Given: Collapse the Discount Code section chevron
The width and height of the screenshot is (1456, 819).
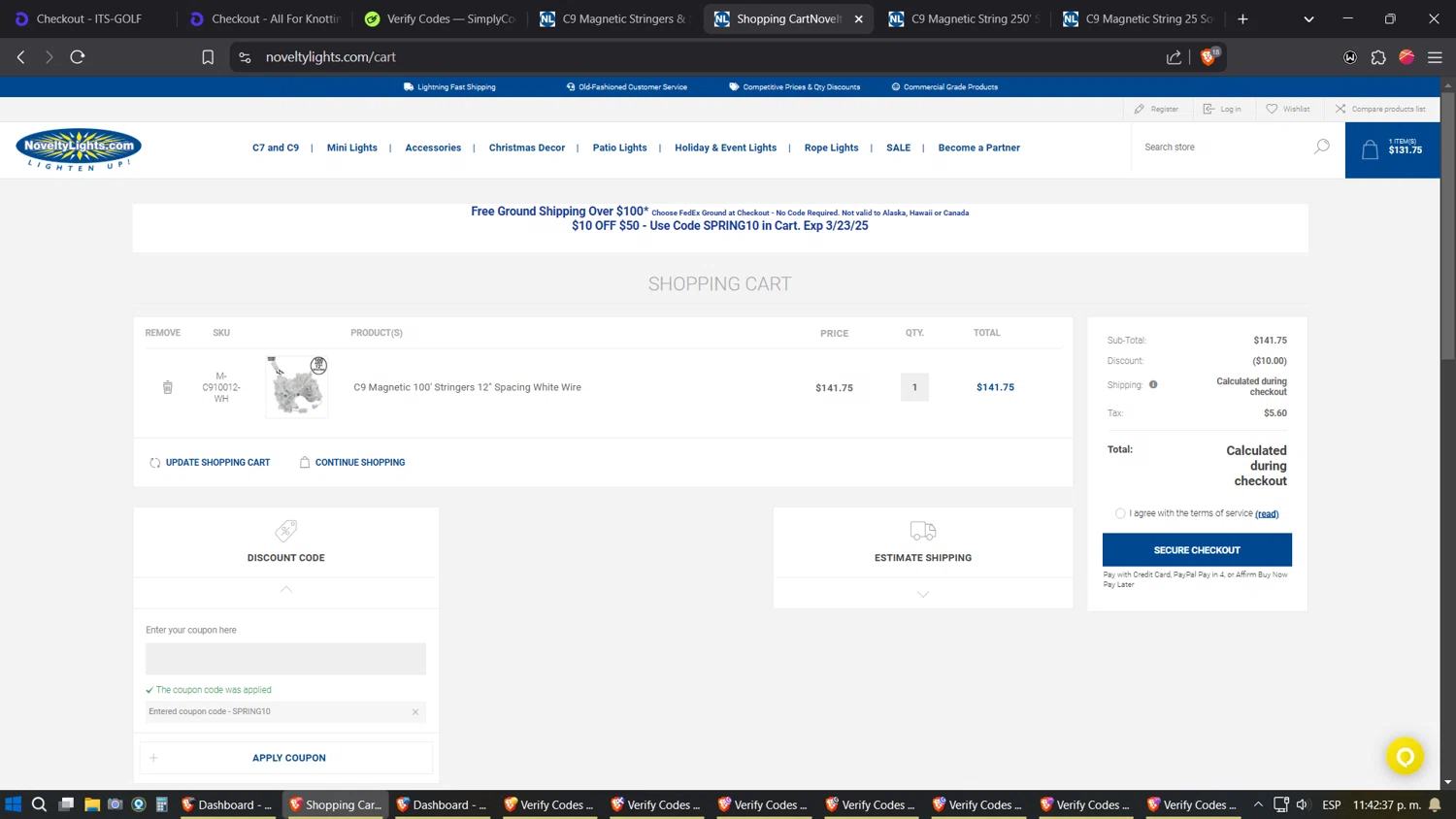Looking at the screenshot, I should pos(285,589).
